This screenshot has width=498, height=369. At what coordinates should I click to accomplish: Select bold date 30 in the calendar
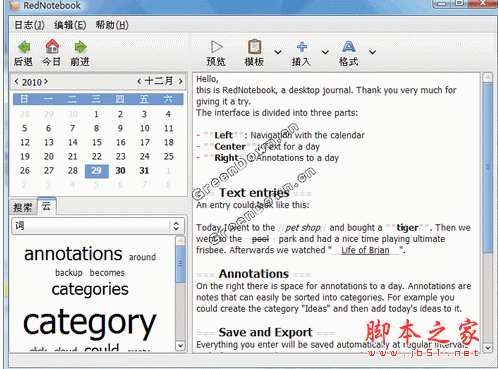[120, 171]
